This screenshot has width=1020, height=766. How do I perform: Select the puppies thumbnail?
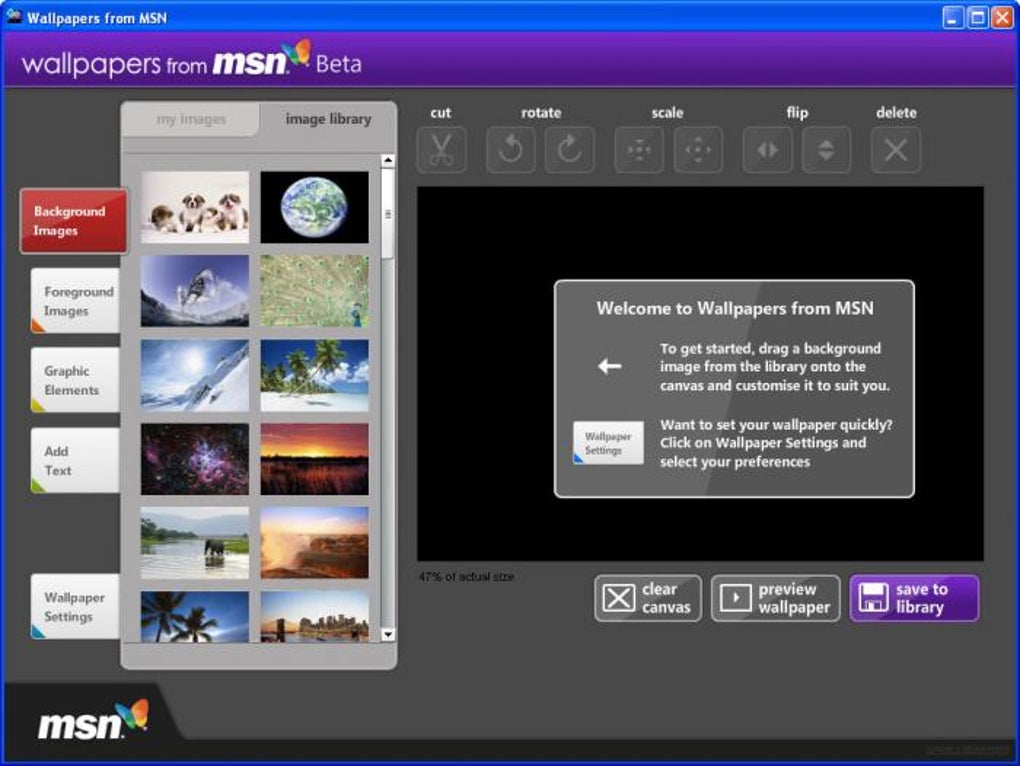pyautogui.click(x=195, y=207)
